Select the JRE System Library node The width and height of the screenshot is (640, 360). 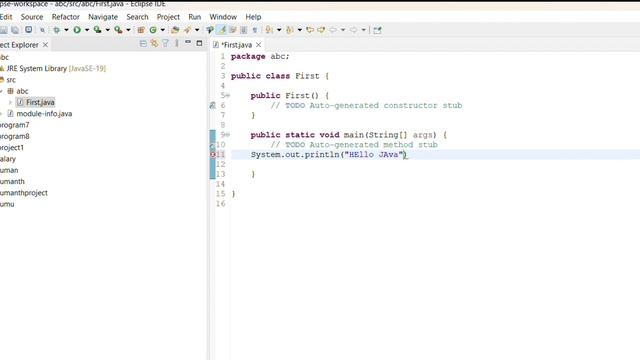56,69
